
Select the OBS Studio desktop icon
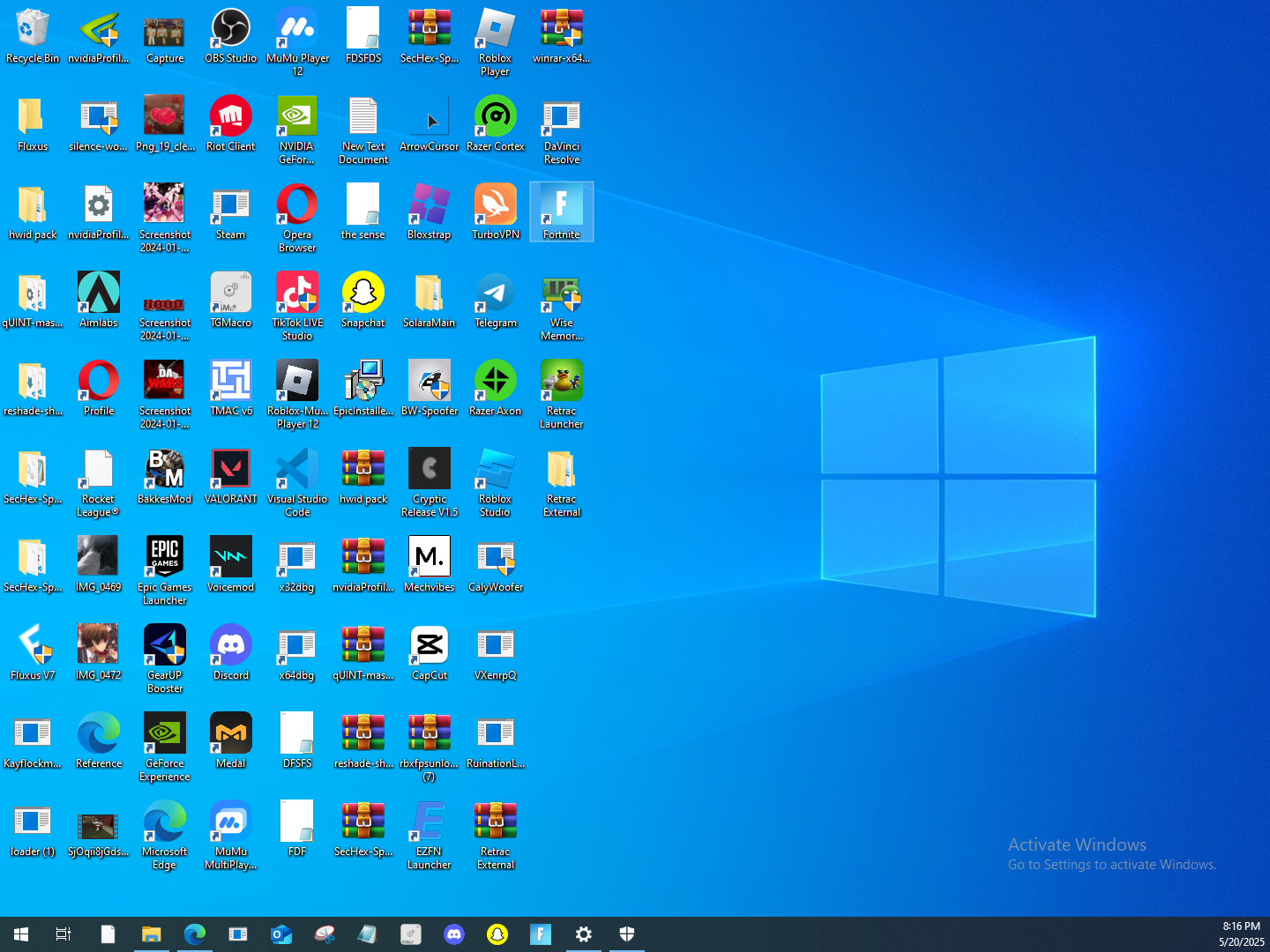(230, 29)
